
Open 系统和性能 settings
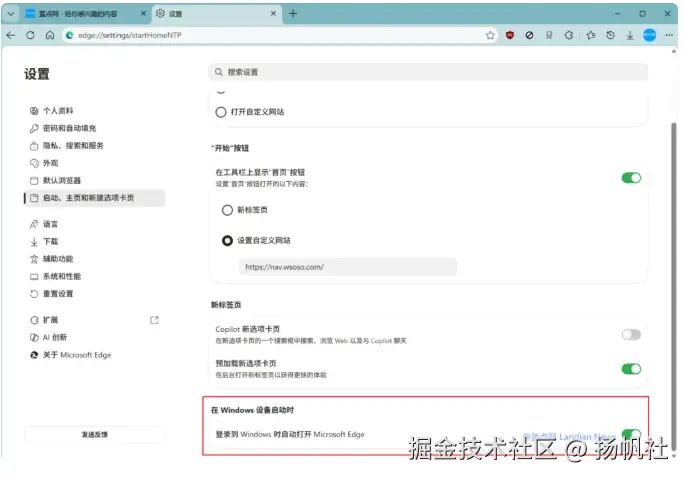[94, 276]
